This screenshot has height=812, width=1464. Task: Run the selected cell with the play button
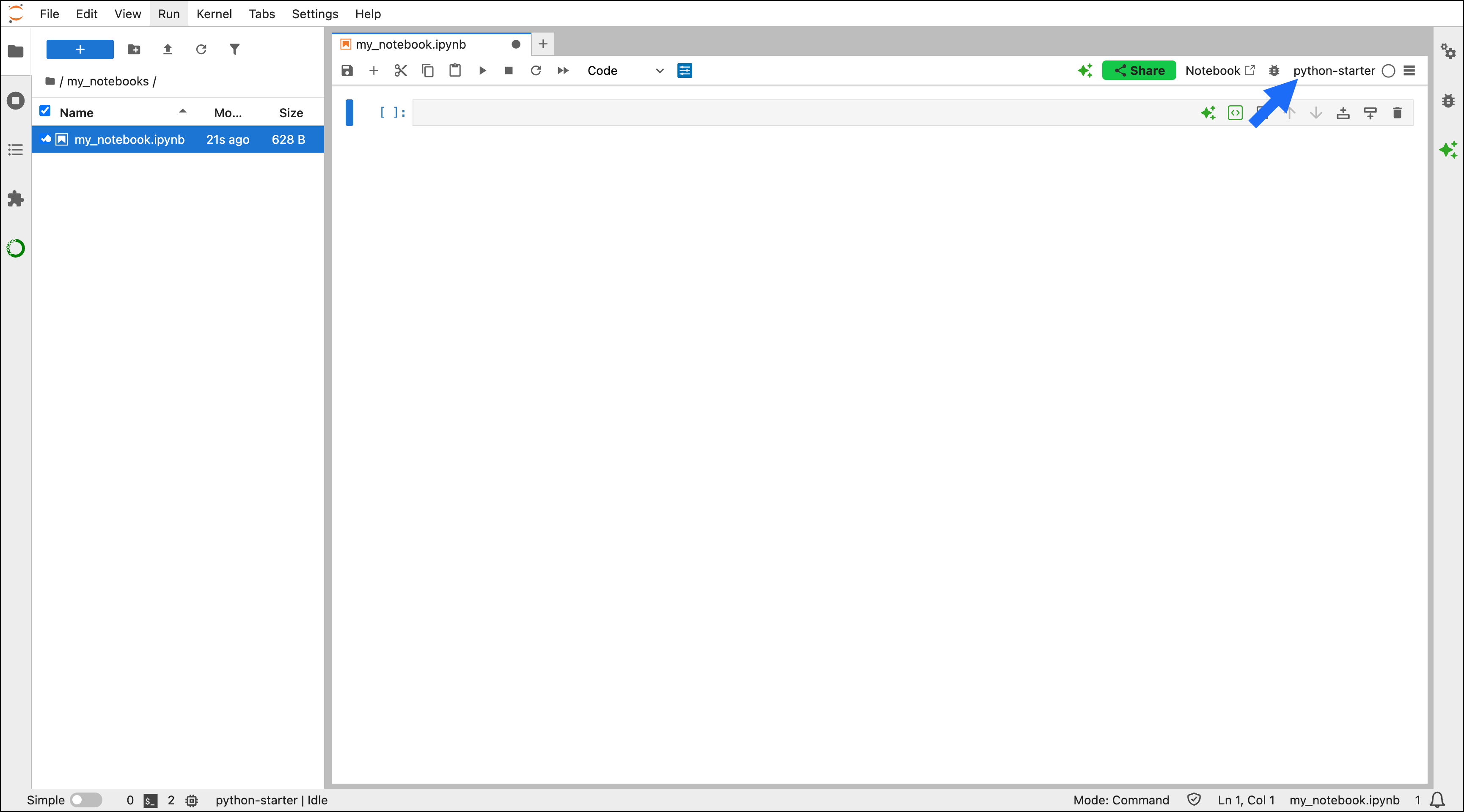pos(482,71)
